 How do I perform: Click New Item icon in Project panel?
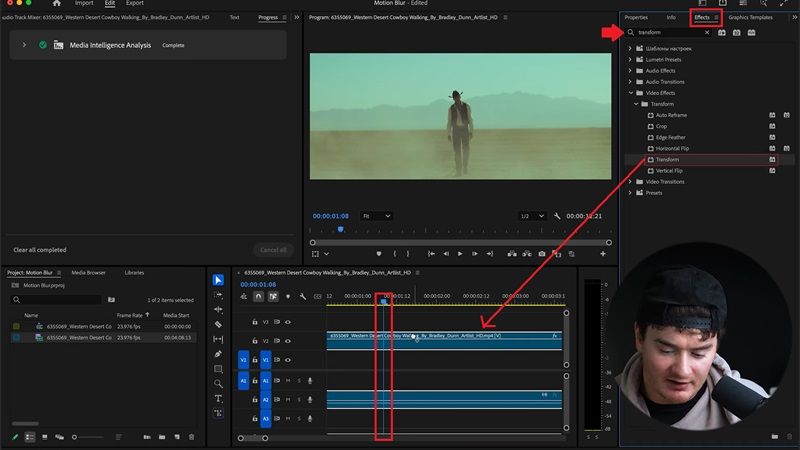click(177, 437)
